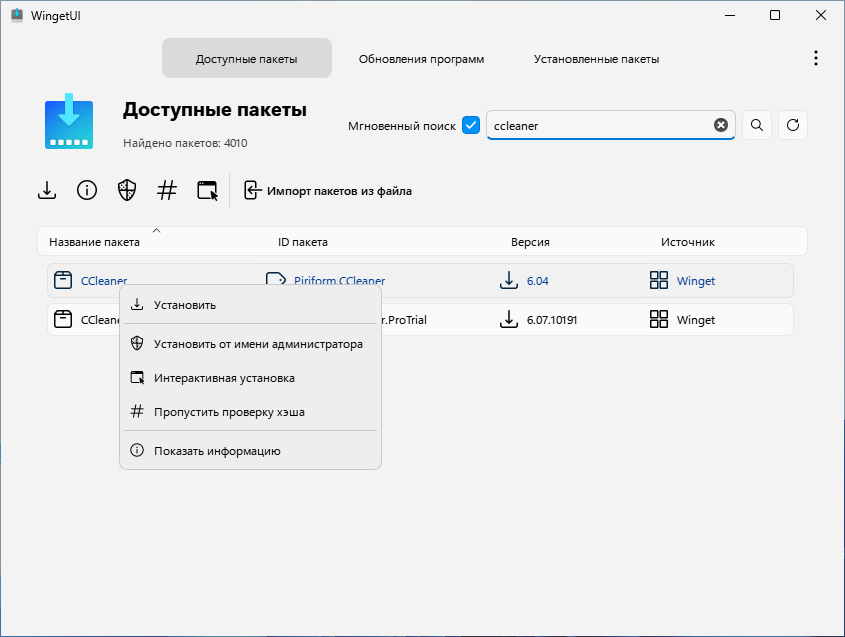Switch to Доступные пакеты tab
Screen dimensions: 845x637
[x=247, y=58]
